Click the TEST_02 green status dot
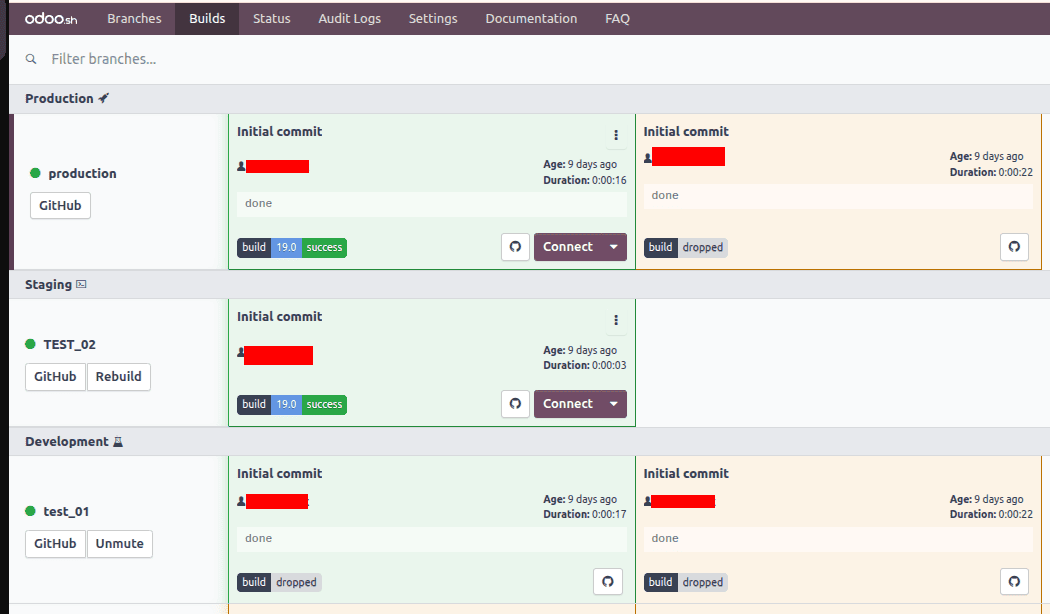This screenshot has width=1050, height=614. click(30, 344)
